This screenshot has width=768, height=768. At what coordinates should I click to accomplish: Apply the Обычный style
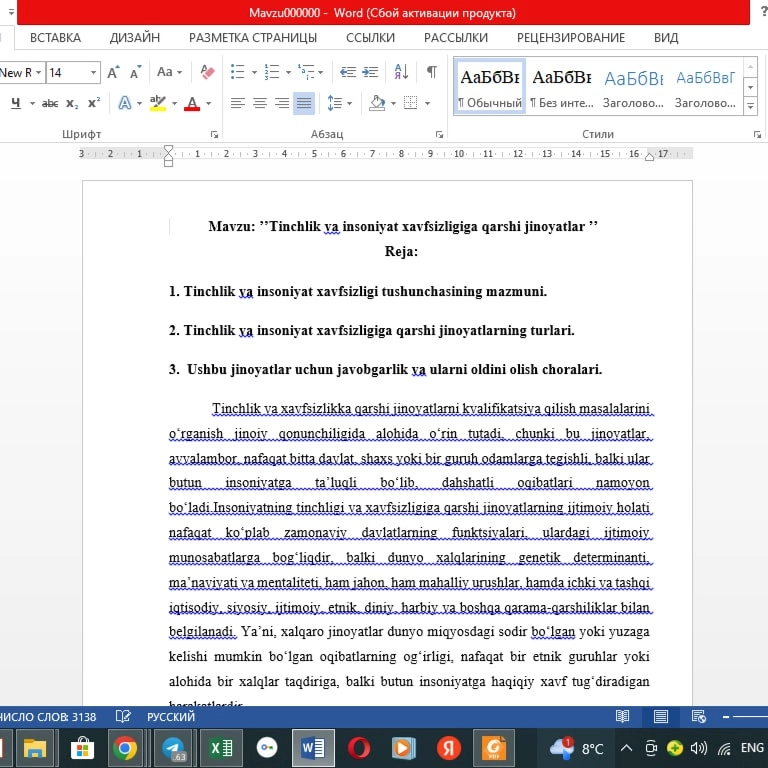click(x=490, y=87)
